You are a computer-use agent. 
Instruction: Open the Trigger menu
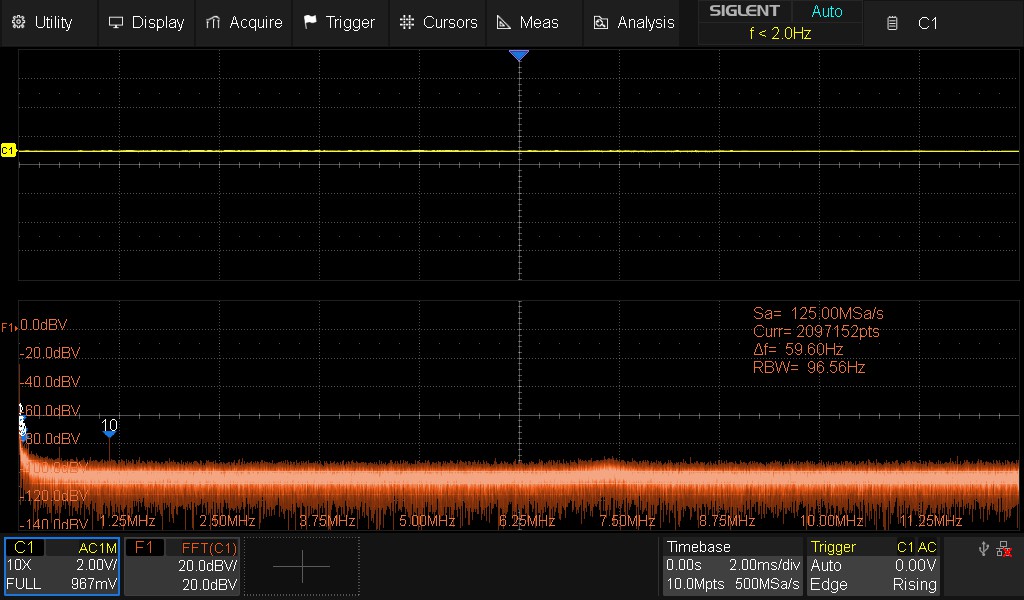pyautogui.click(x=340, y=23)
